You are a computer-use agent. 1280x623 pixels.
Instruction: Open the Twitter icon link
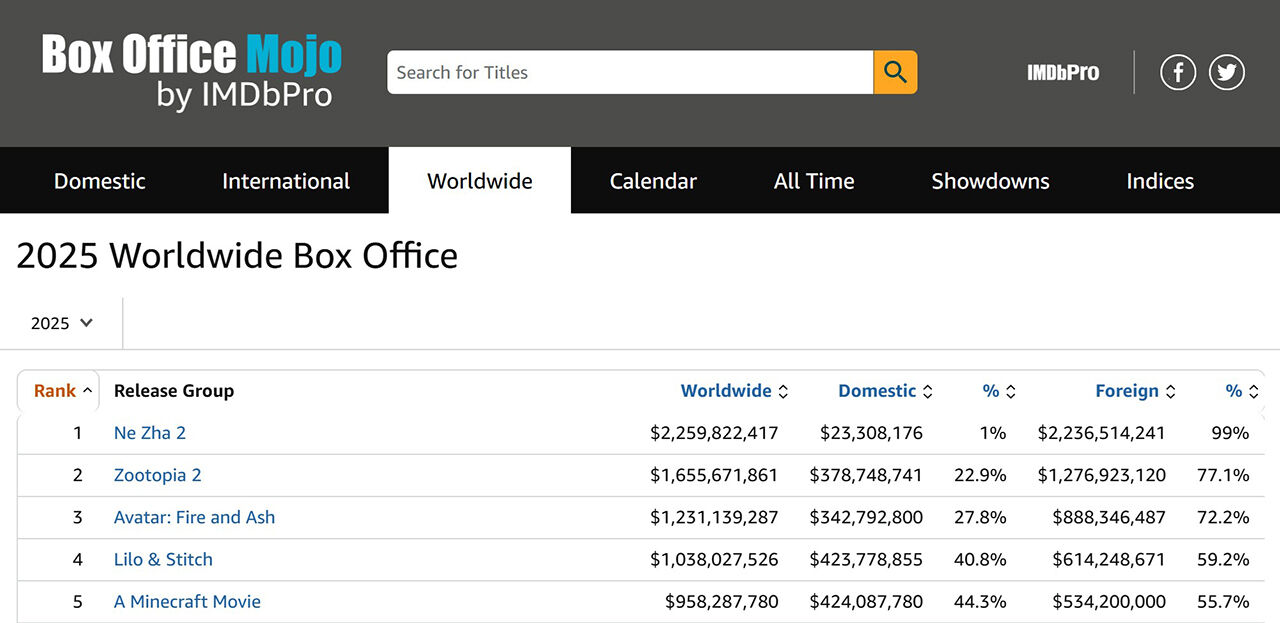(1227, 72)
